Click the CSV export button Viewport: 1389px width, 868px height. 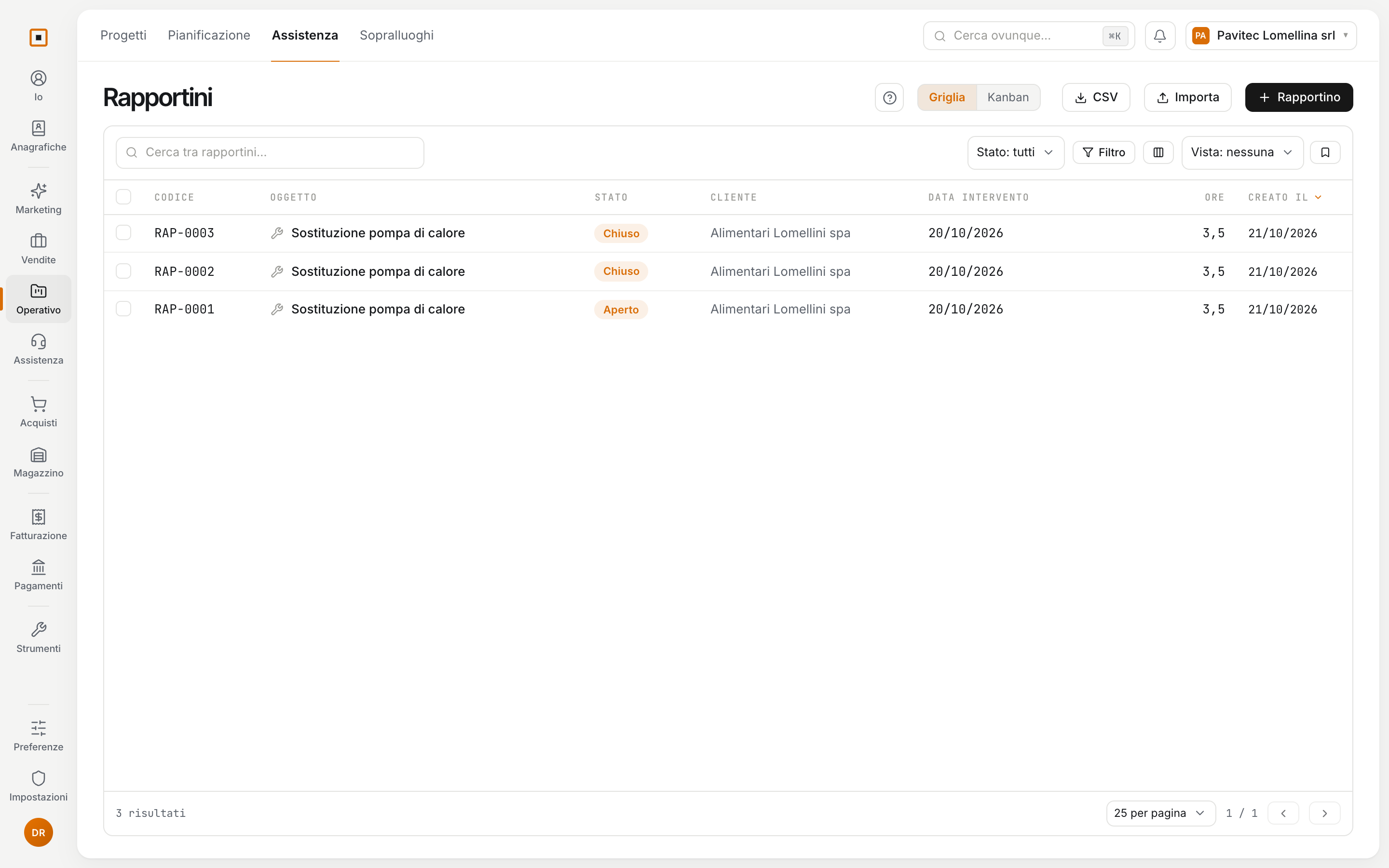click(x=1096, y=97)
